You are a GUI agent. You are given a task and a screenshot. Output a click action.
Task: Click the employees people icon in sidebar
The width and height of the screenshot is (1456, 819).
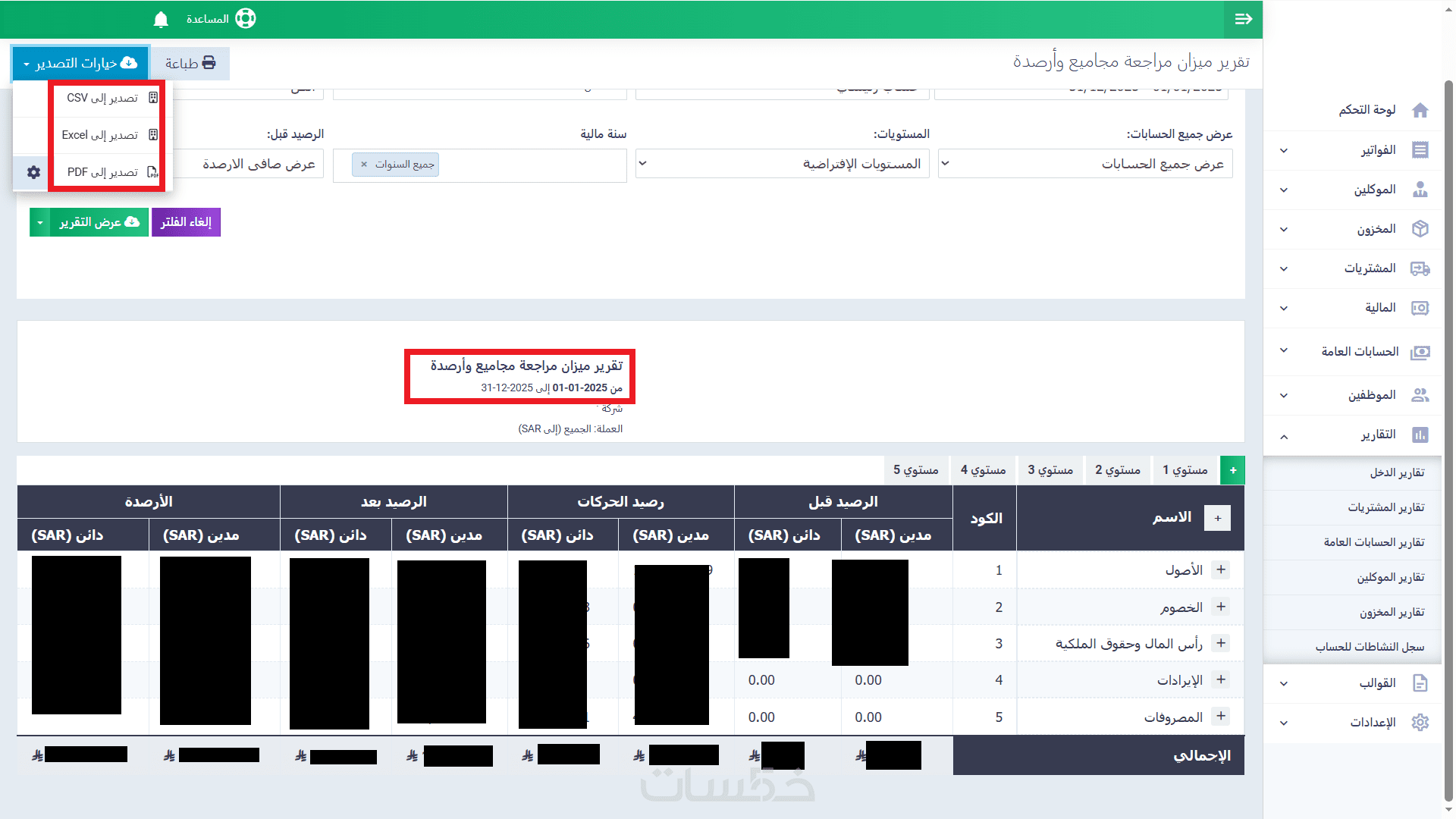point(1420,395)
